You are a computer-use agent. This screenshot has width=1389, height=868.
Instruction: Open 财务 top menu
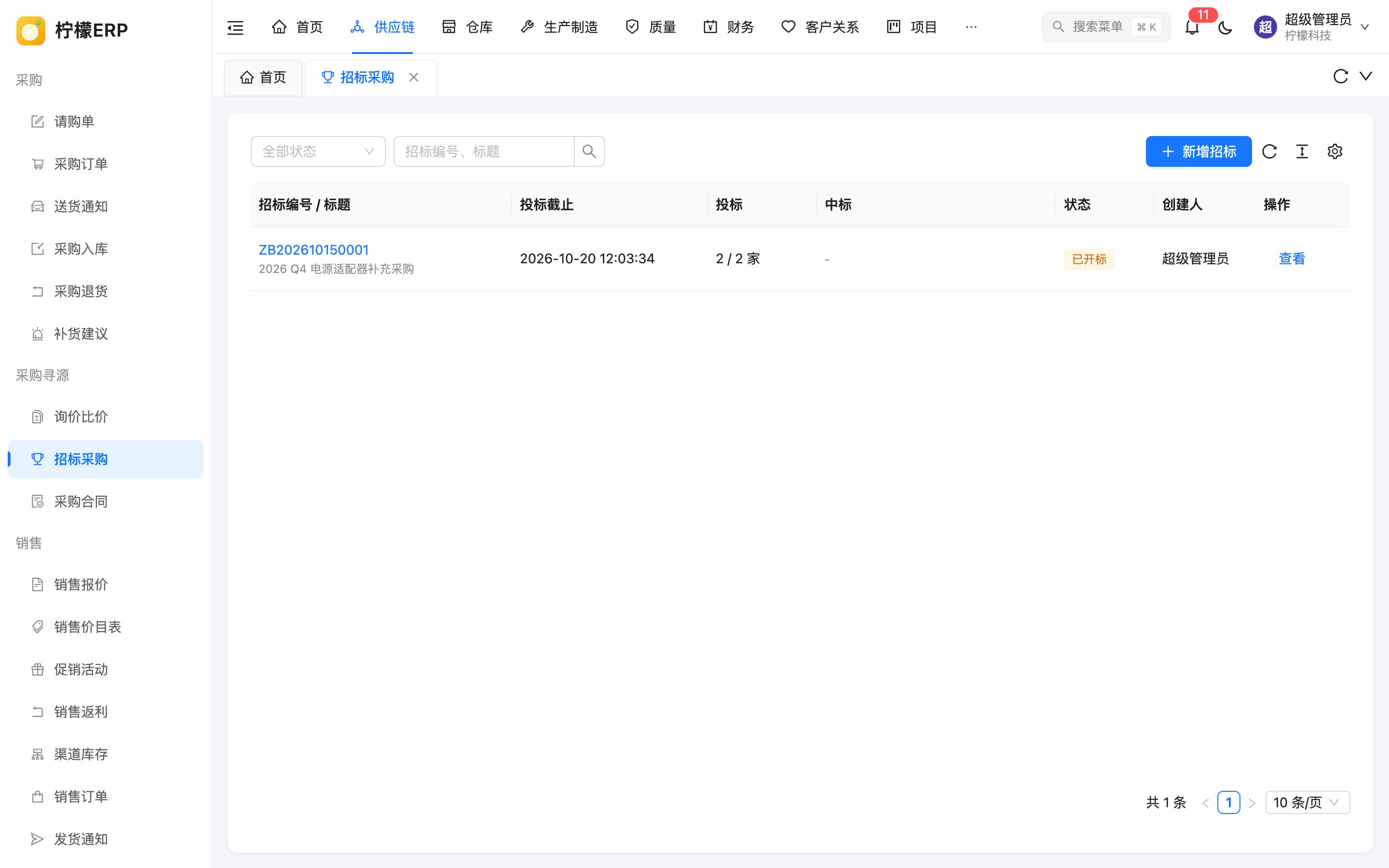[728, 27]
